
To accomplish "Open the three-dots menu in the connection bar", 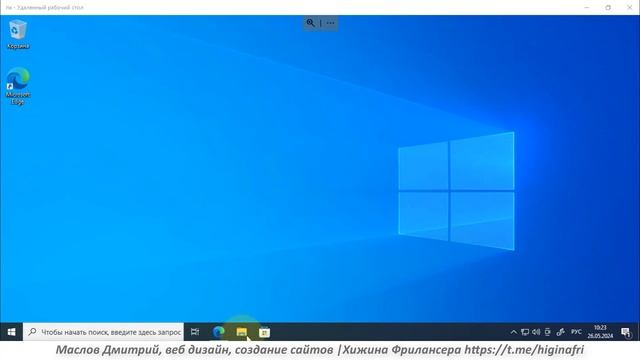I will coord(330,23).
